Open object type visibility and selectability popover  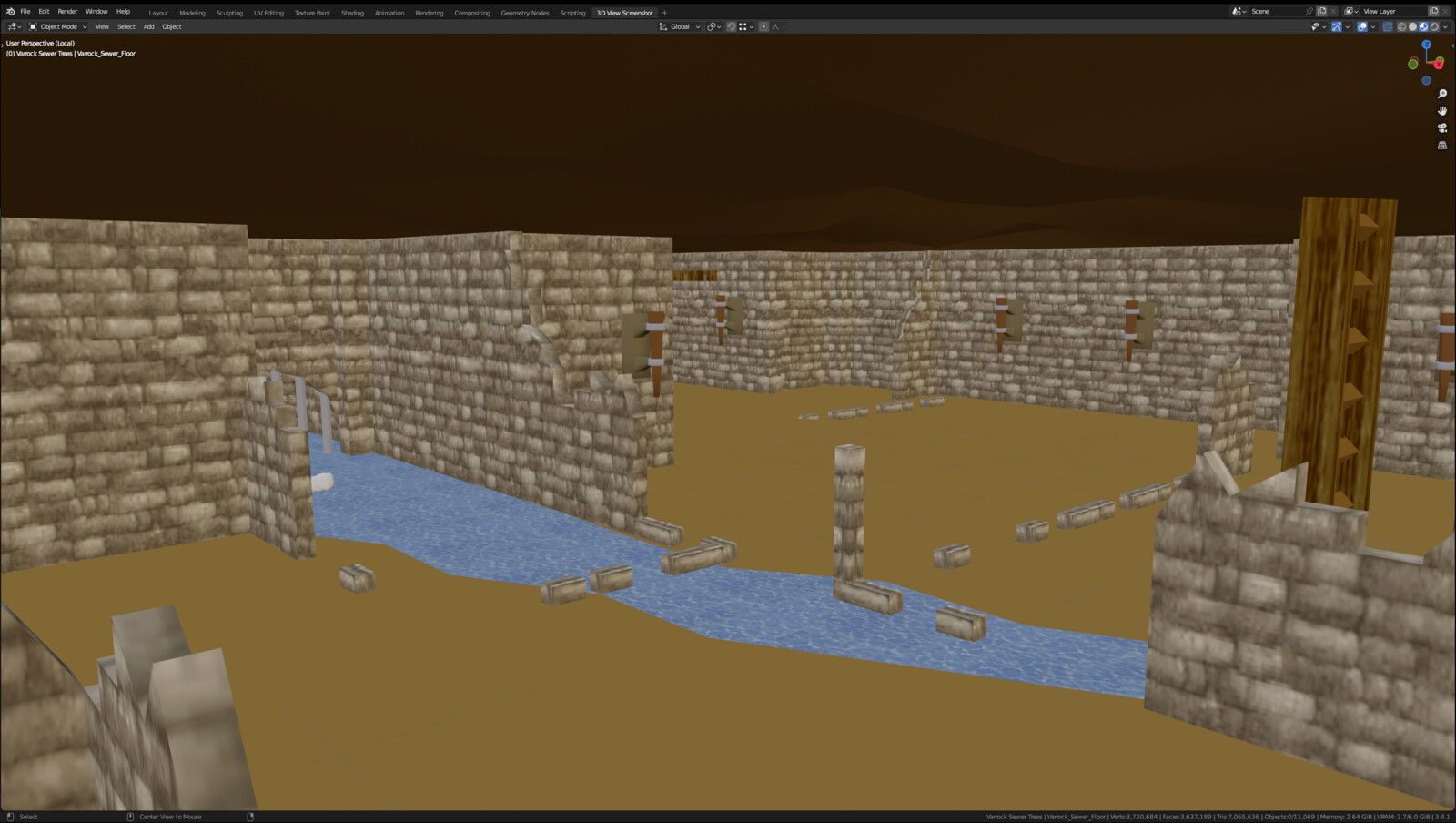[x=1319, y=26]
